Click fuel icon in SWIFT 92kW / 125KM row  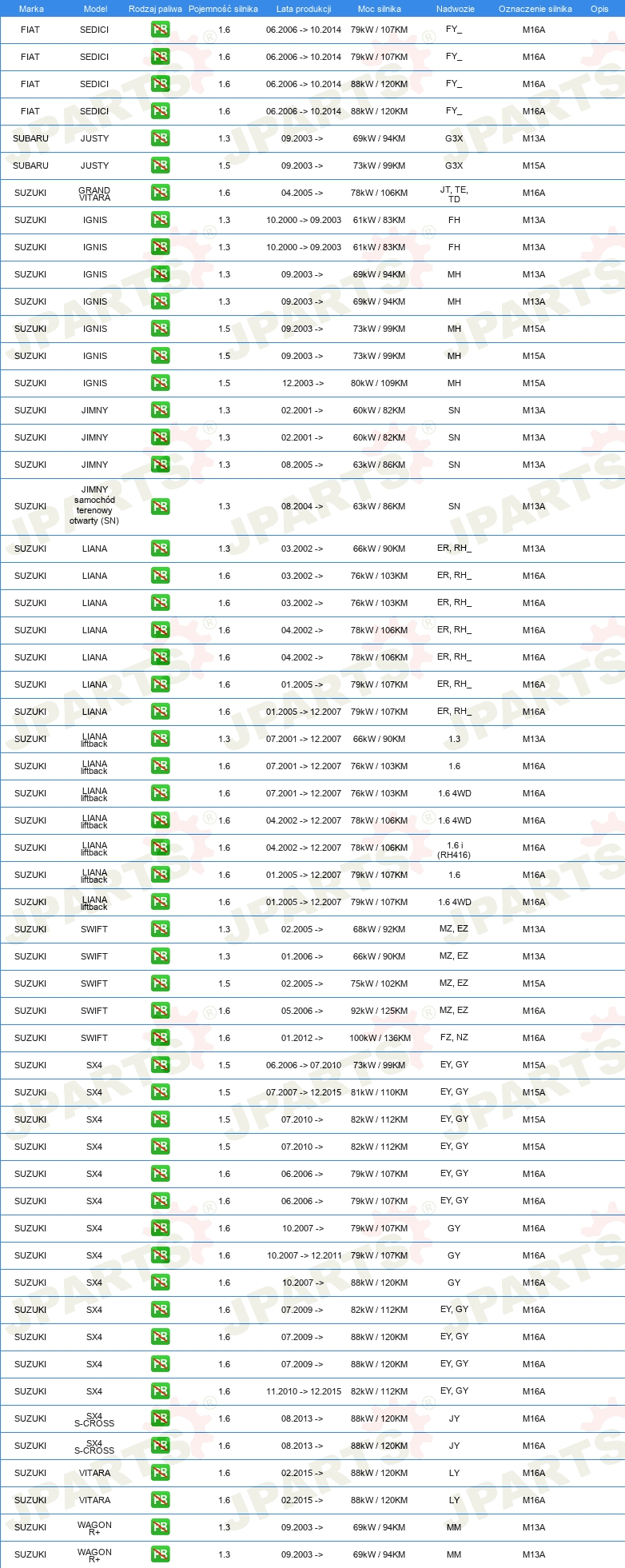pos(160,1011)
